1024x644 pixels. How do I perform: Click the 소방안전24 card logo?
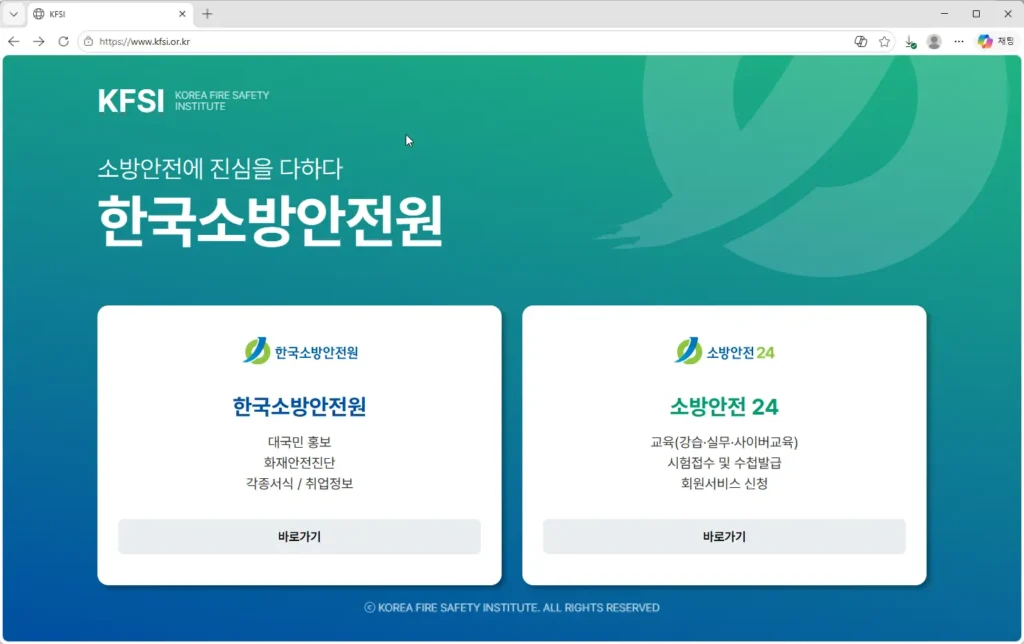[724, 351]
